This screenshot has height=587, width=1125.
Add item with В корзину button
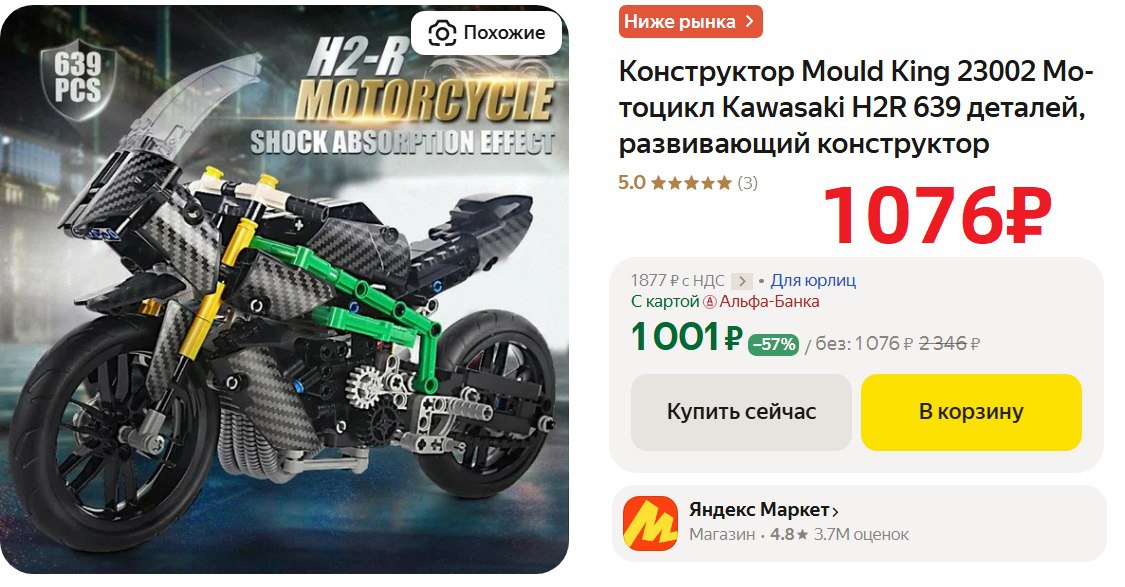click(971, 412)
